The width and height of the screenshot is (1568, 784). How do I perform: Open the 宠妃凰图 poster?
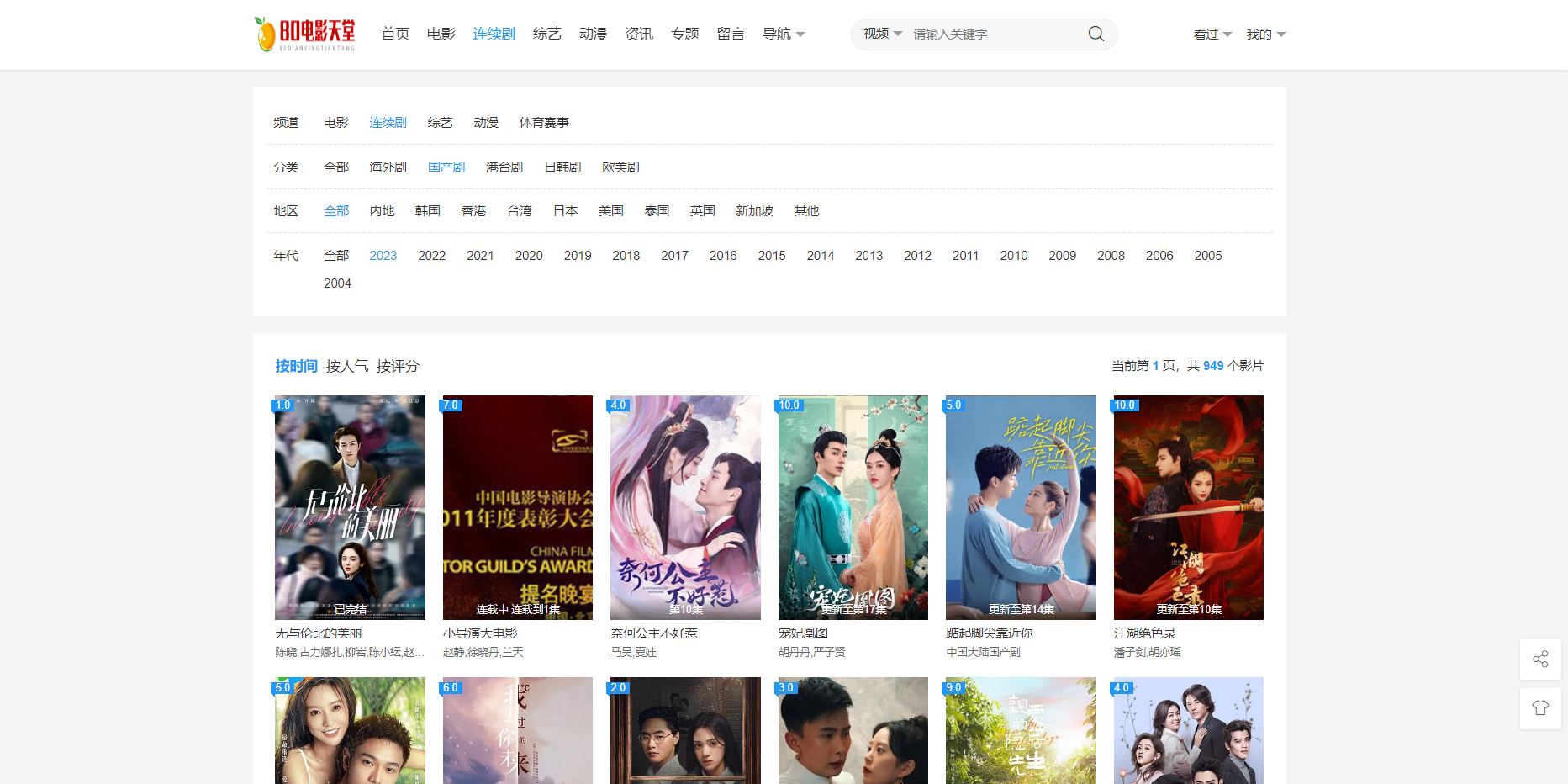pyautogui.click(x=853, y=507)
